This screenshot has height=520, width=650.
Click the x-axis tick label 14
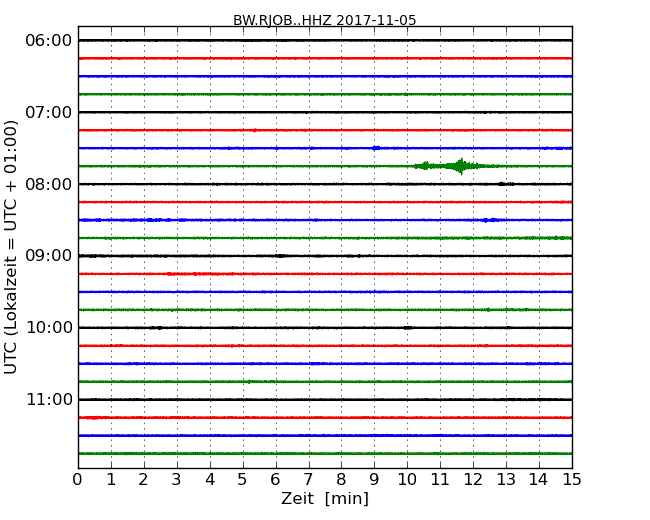tap(539, 480)
